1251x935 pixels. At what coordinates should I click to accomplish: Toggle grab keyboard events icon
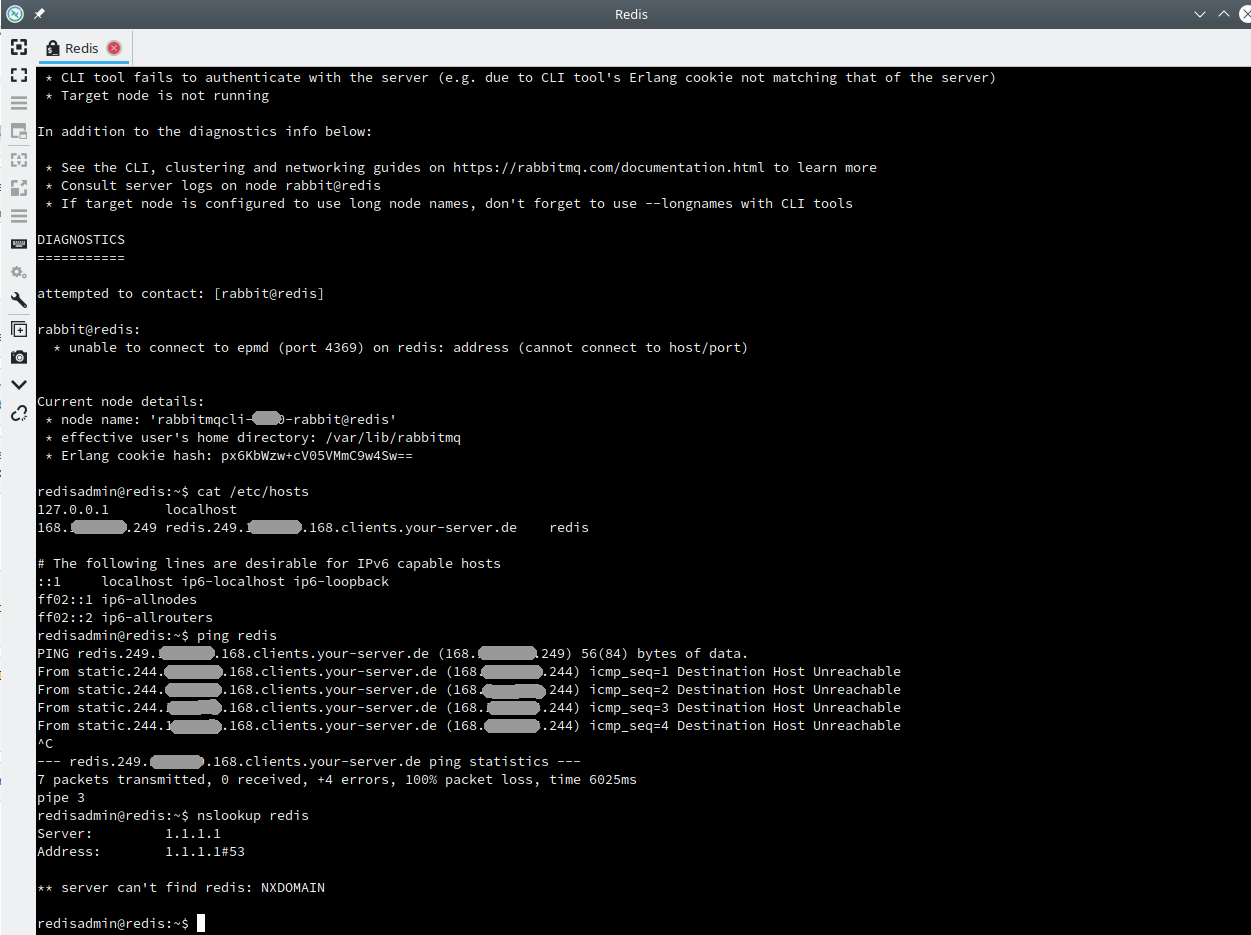tap(18, 244)
